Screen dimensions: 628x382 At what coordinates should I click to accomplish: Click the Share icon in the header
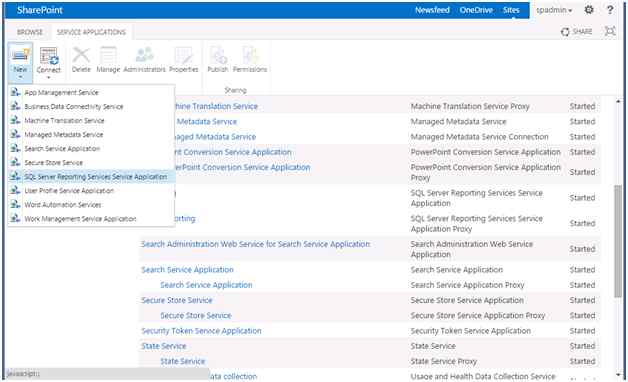(565, 32)
